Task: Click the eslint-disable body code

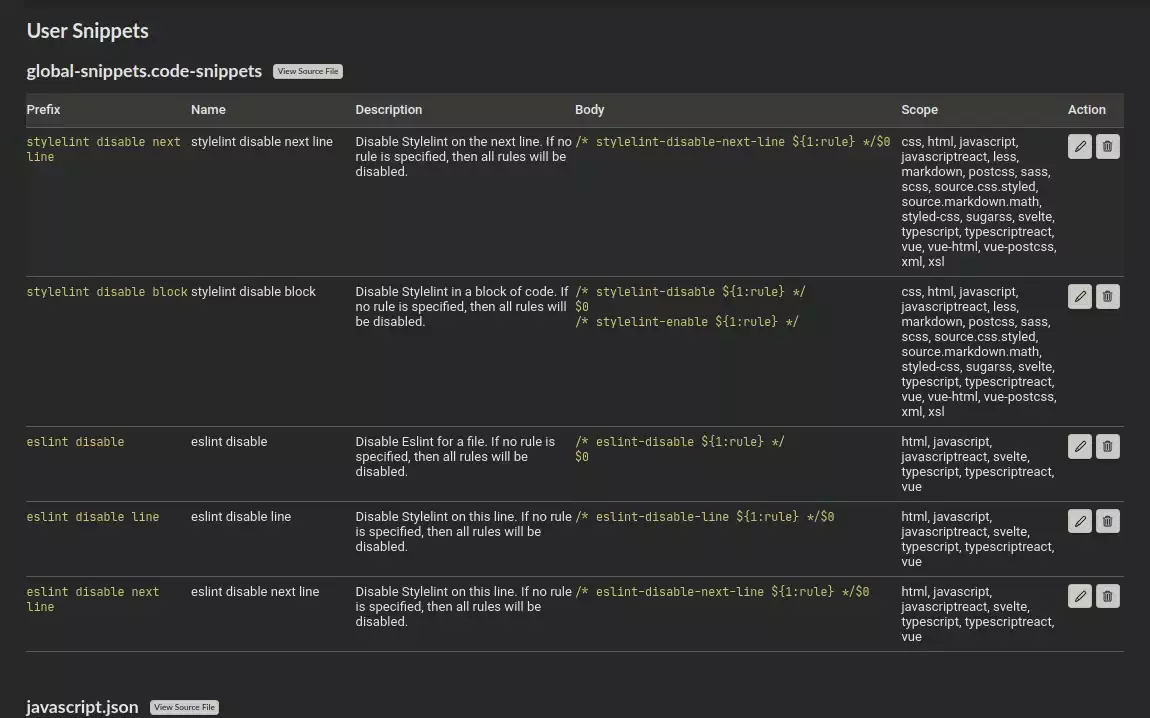Action: 680,449
